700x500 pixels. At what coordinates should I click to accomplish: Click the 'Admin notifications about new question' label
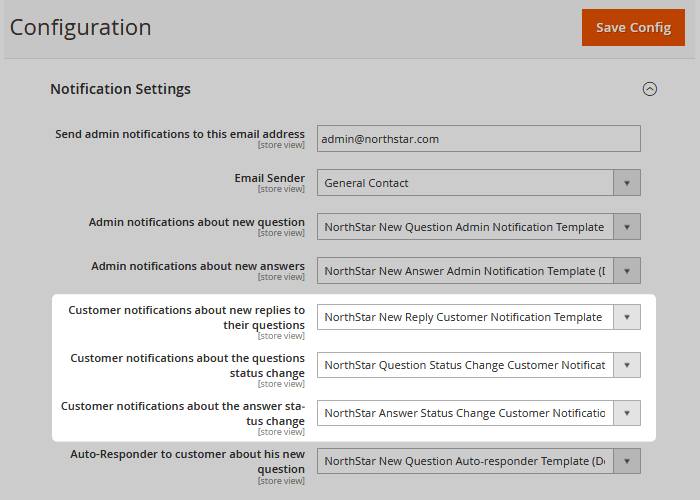(x=197, y=222)
